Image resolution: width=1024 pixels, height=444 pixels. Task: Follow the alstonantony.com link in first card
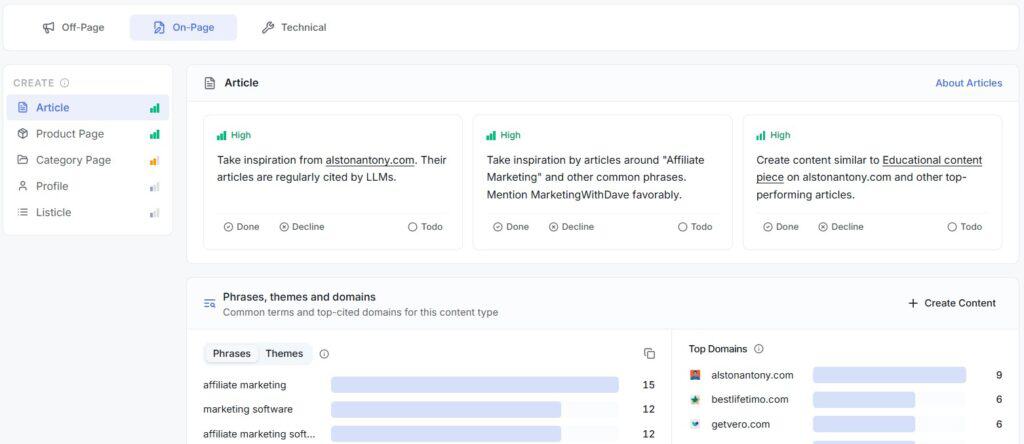[370, 160]
